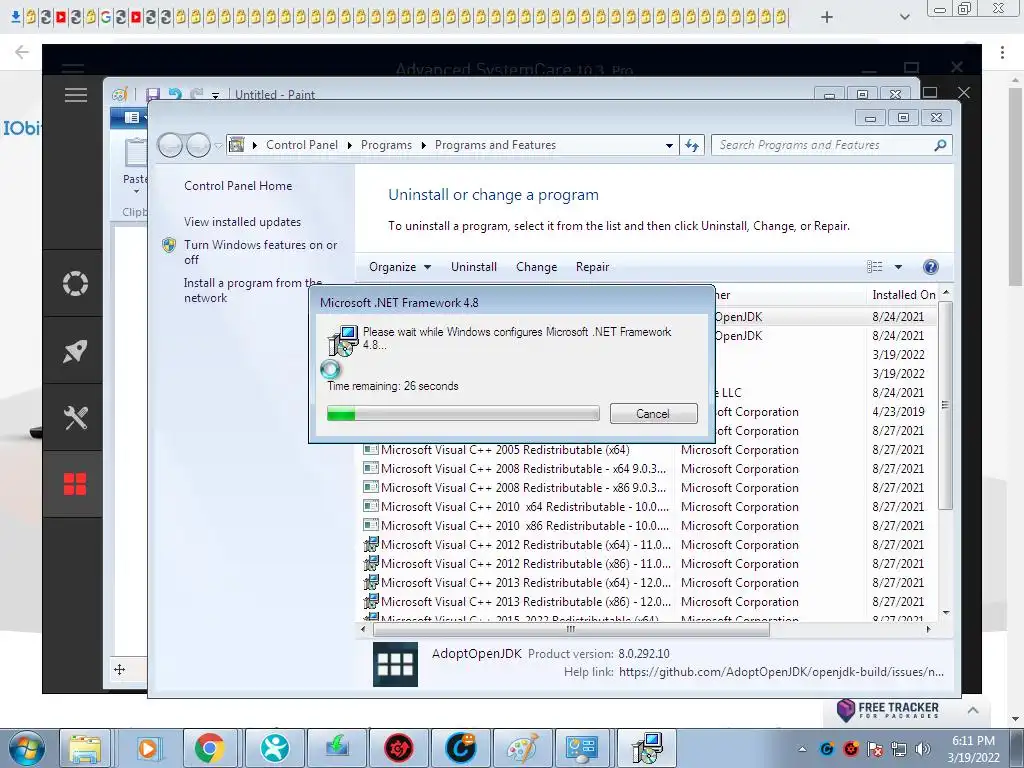Open the Organize dropdown menu
The height and width of the screenshot is (768, 1024).
400,266
